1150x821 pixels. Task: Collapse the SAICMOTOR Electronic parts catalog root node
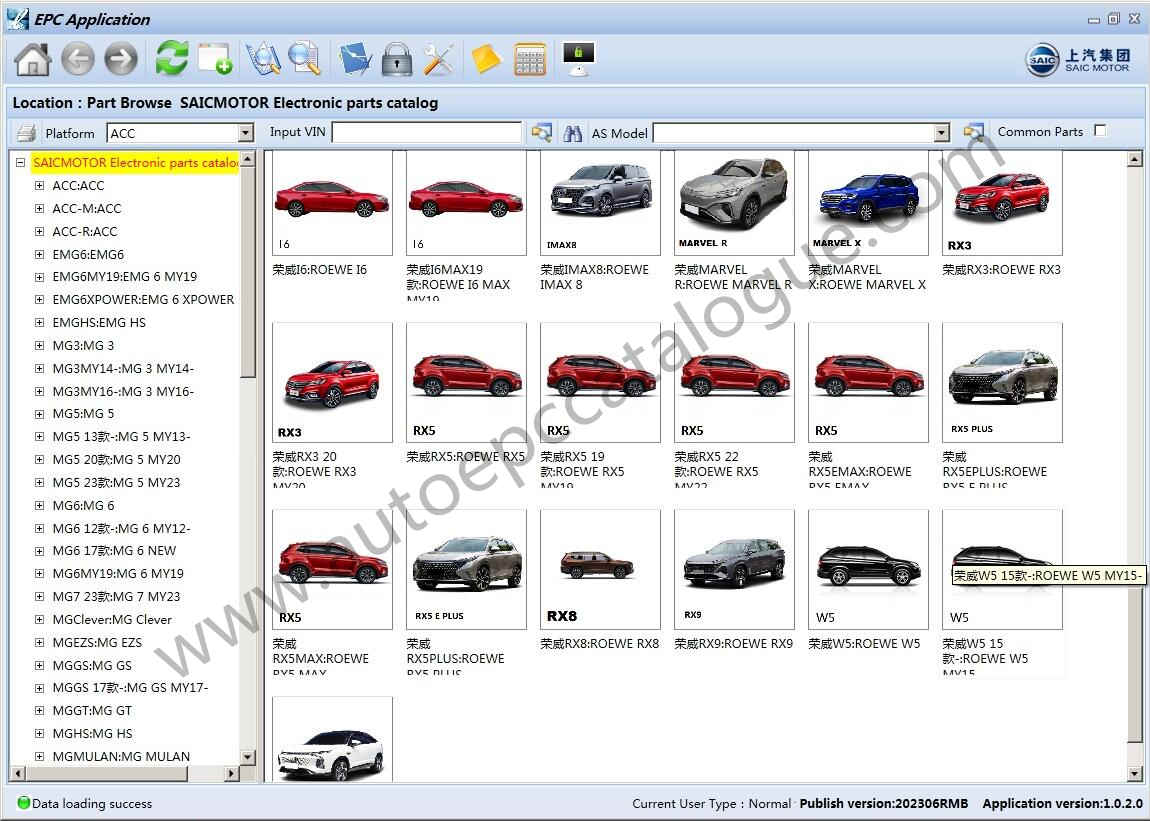[x=21, y=163]
